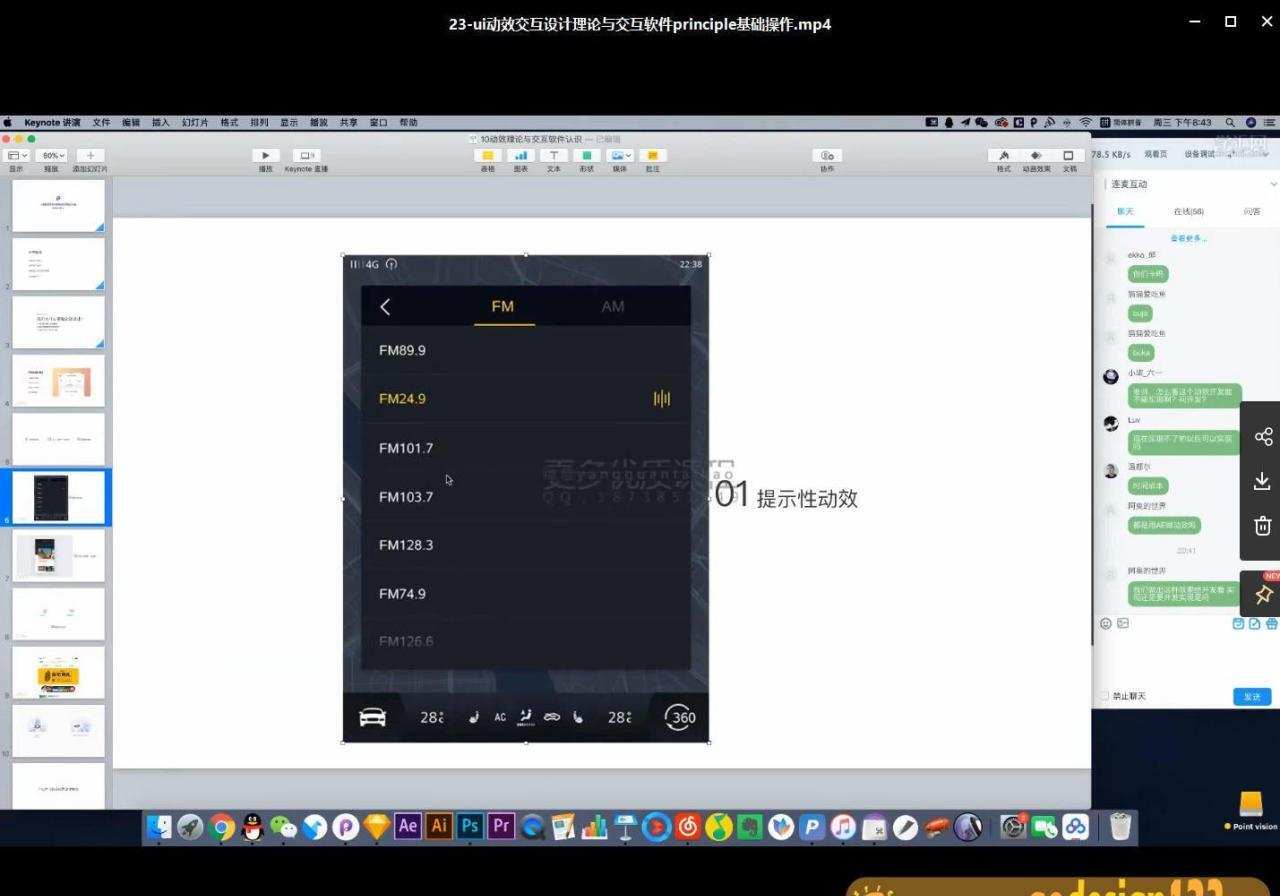The width and height of the screenshot is (1280, 896).
Task: Select the FM101.7 station row
Action: coord(526,448)
